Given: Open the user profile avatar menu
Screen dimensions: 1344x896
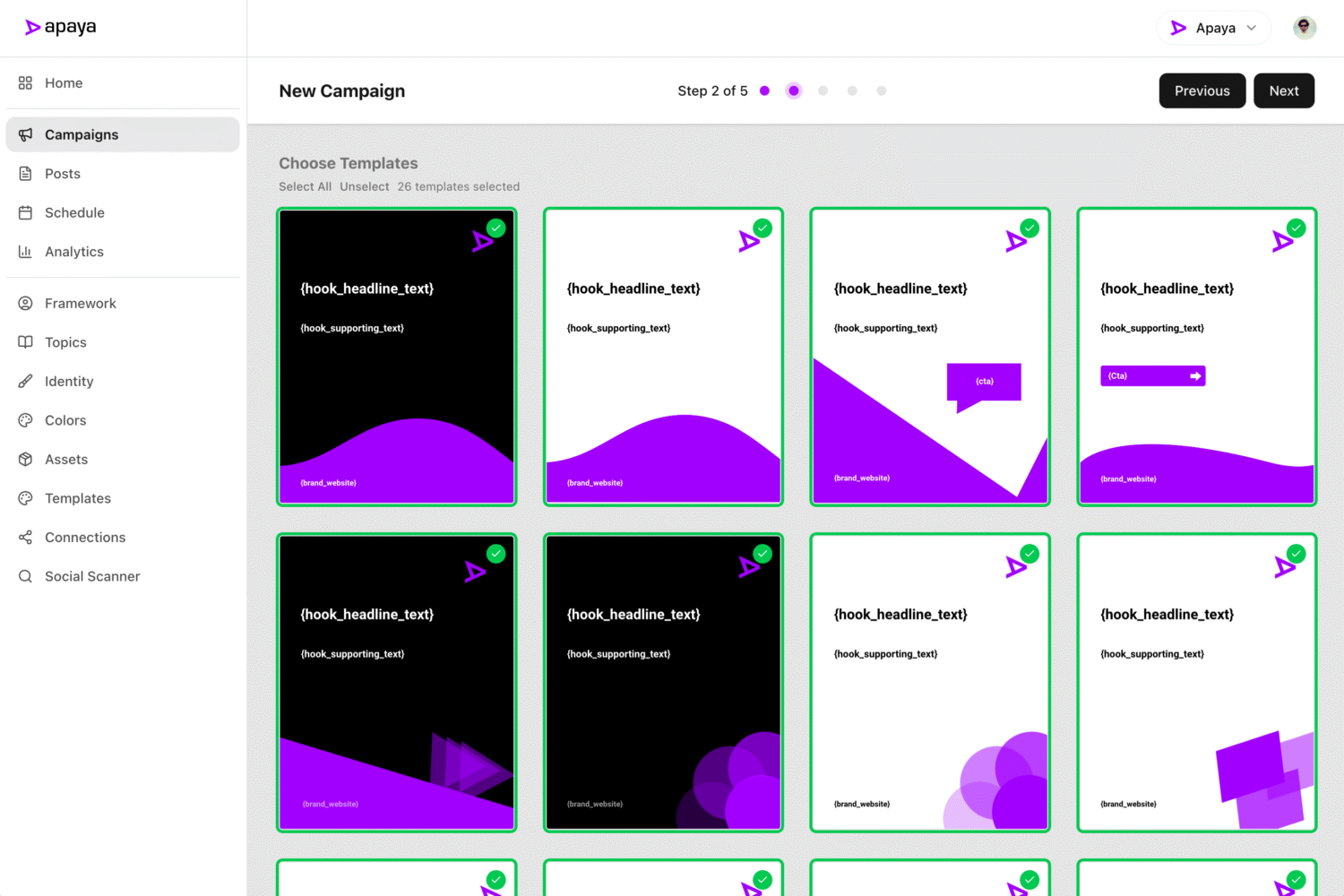Looking at the screenshot, I should [x=1305, y=27].
